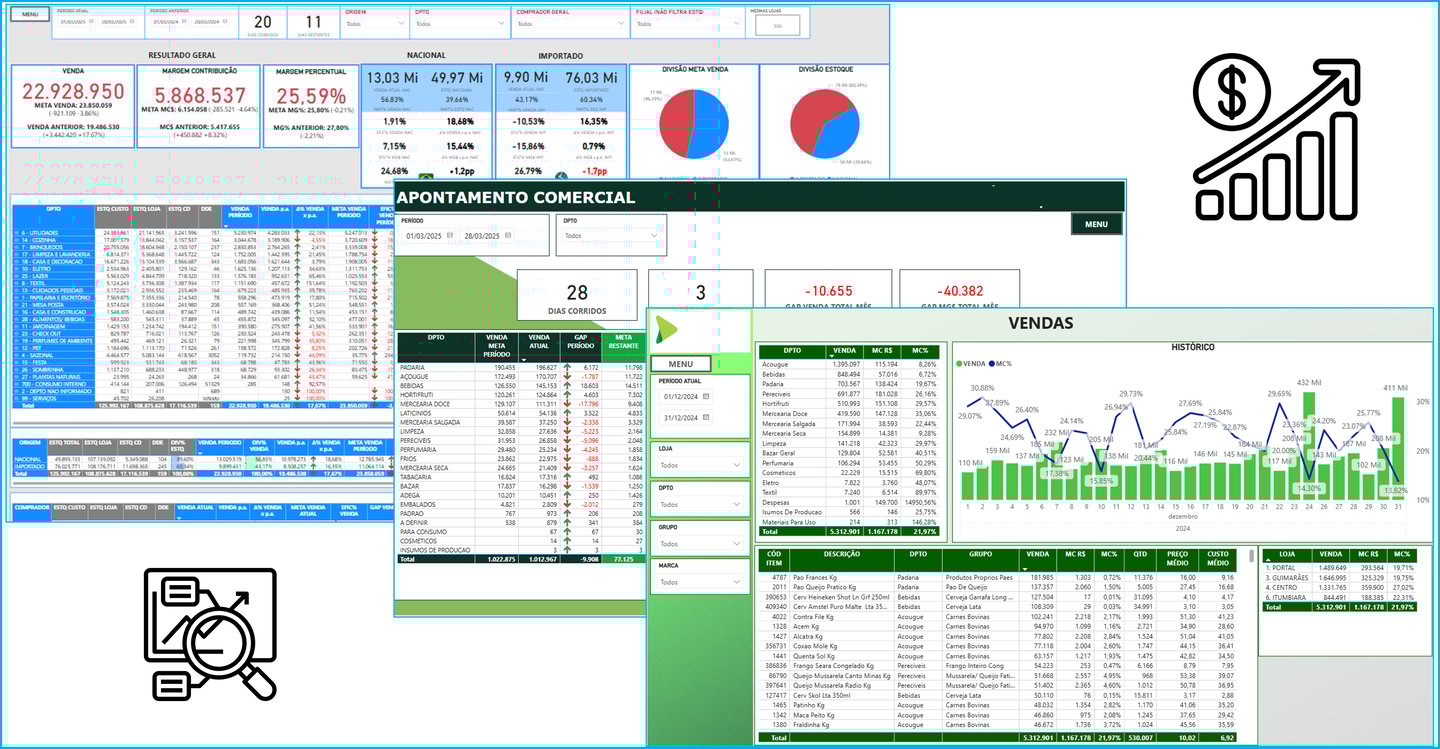Select the 3. GUIMARÃES store row
This screenshot has width=1440, height=749.
coord(1340,577)
